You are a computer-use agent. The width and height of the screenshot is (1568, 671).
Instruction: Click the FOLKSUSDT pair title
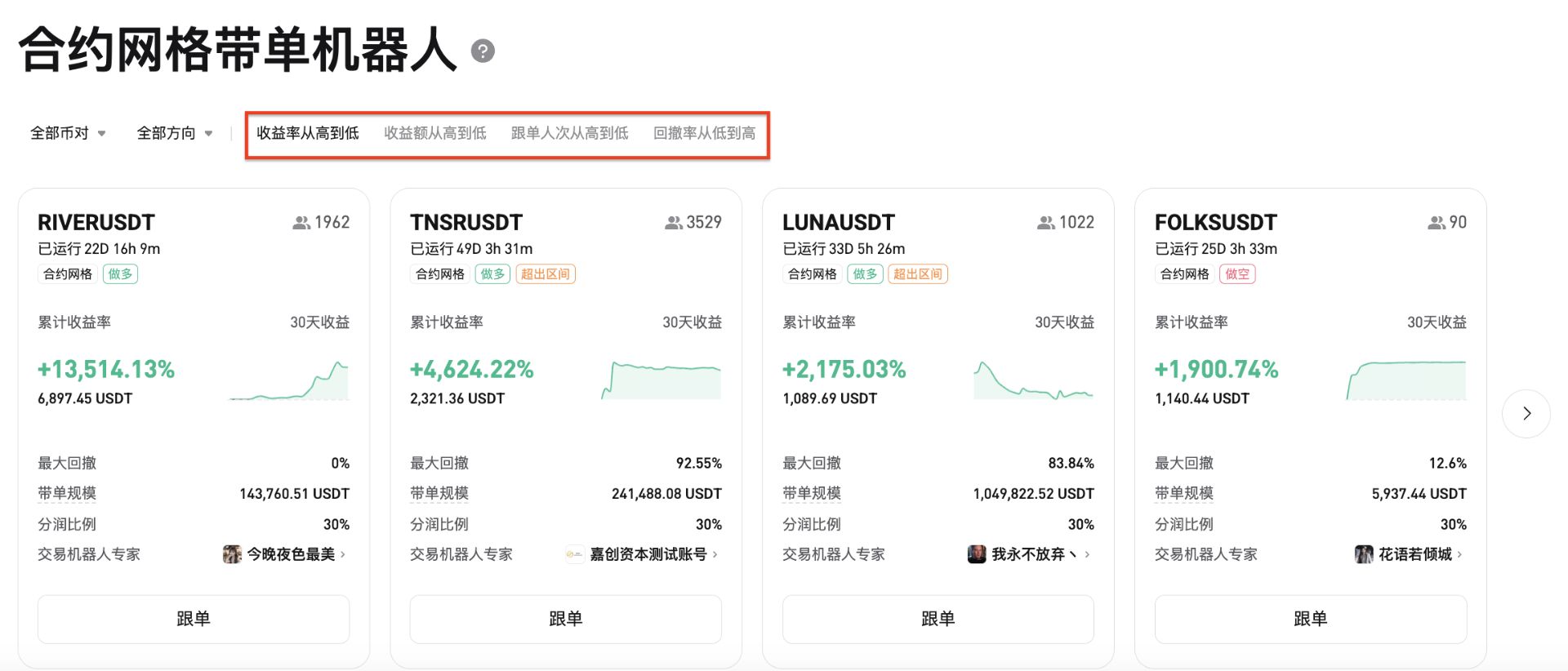coord(1216,222)
